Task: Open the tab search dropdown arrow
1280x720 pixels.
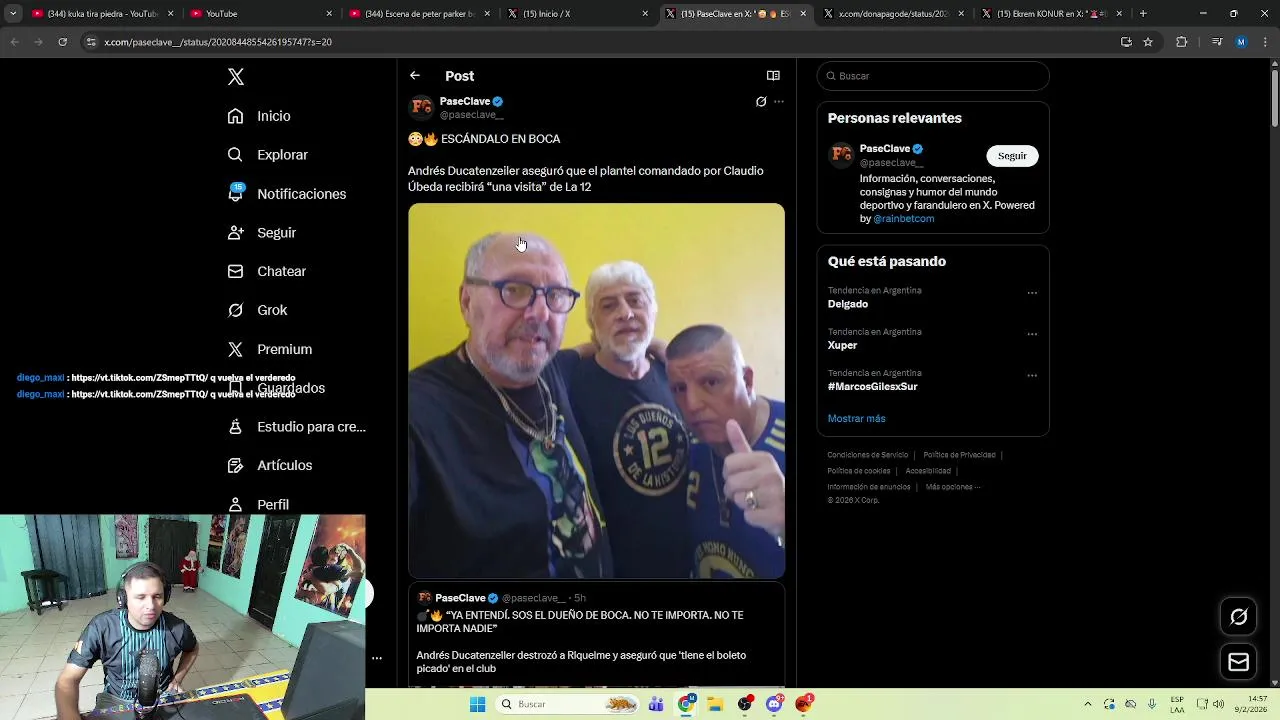Action: 13,14
